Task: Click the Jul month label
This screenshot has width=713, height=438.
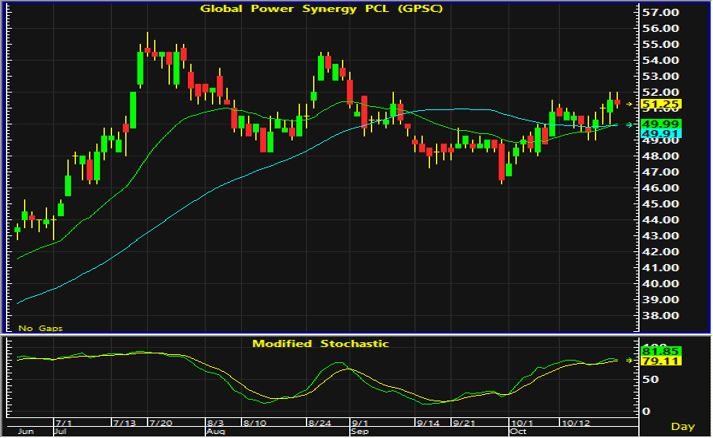Action: point(60,432)
